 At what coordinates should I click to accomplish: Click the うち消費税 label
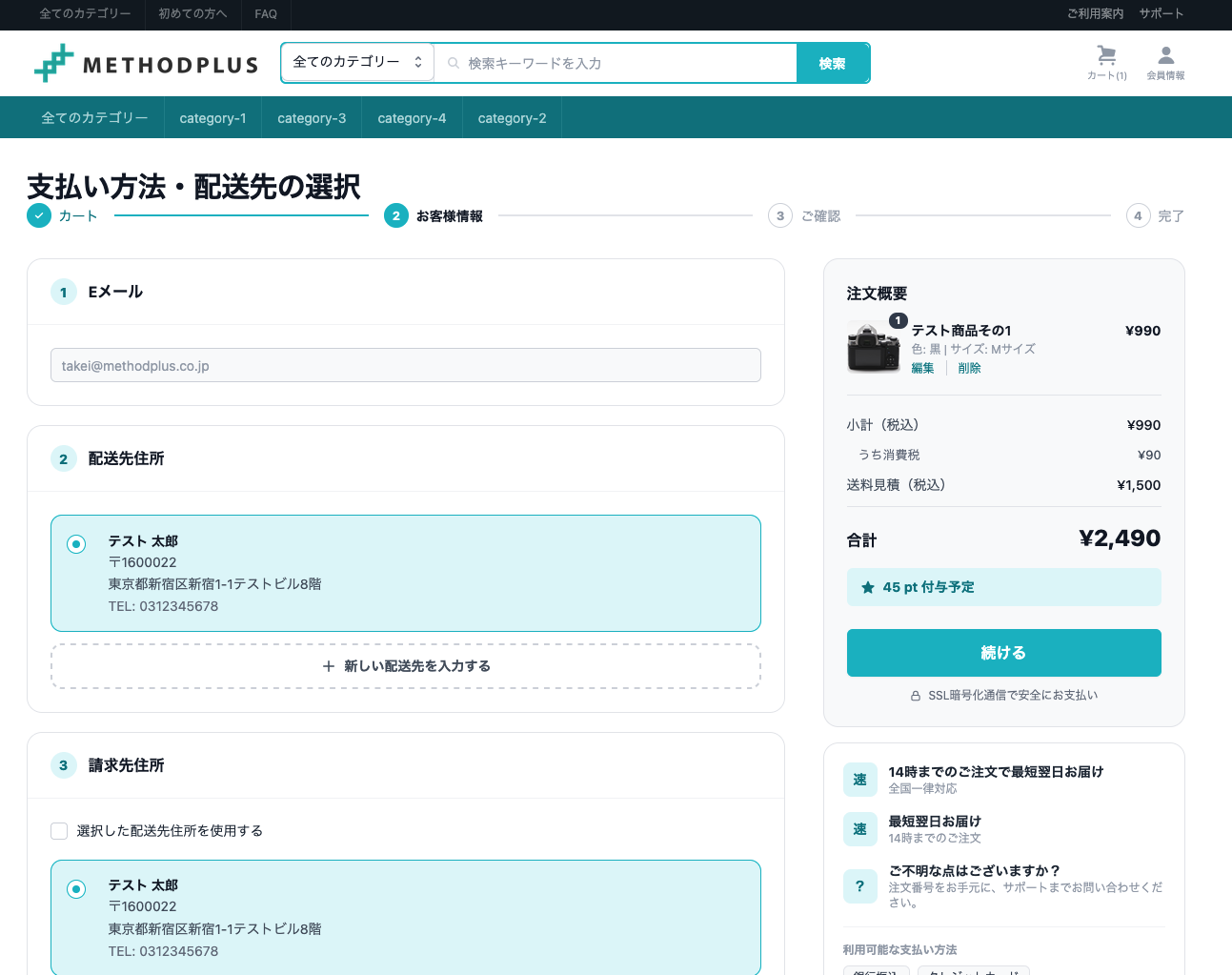889,455
